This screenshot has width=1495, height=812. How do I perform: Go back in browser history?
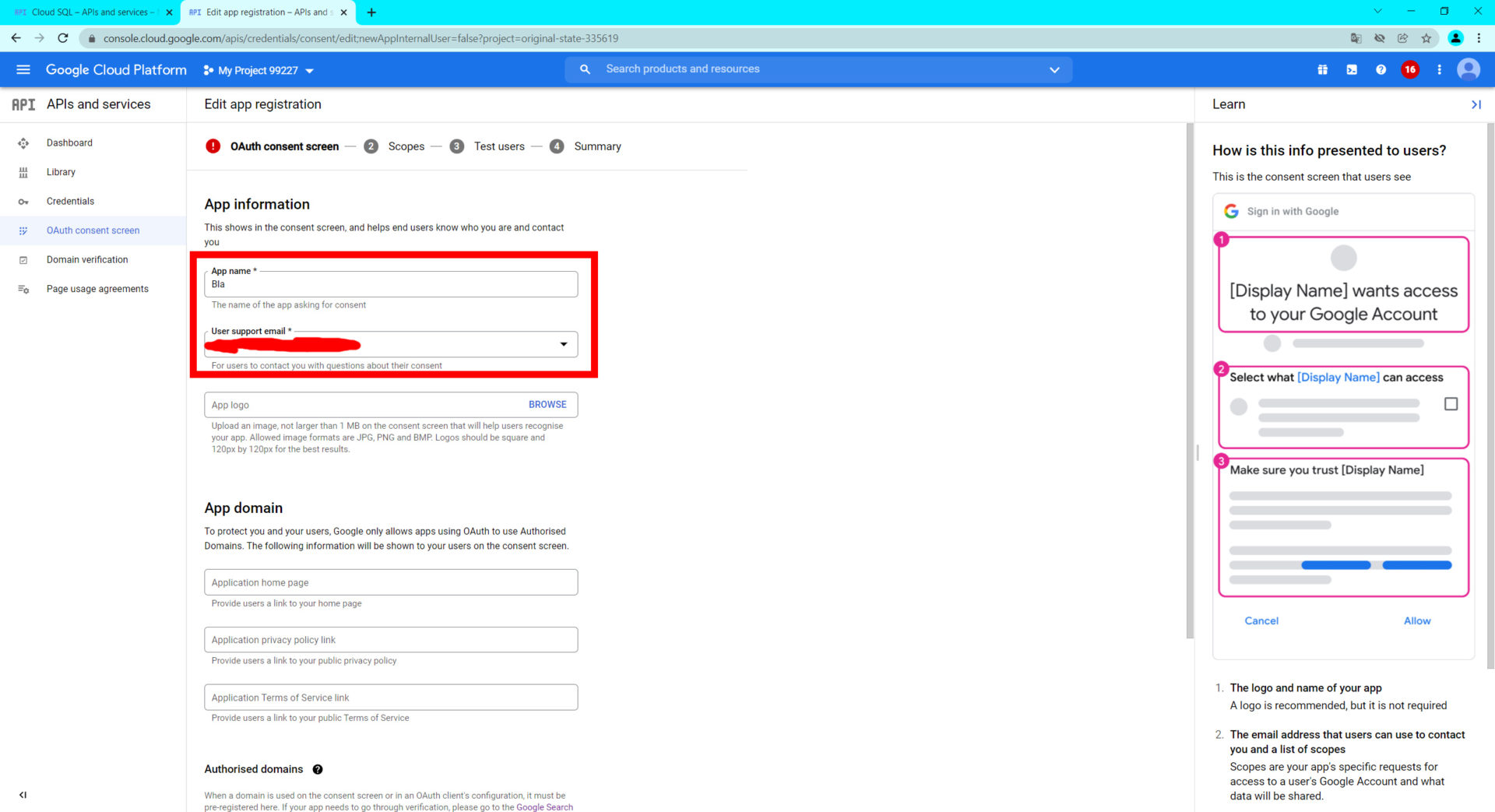click(x=16, y=38)
